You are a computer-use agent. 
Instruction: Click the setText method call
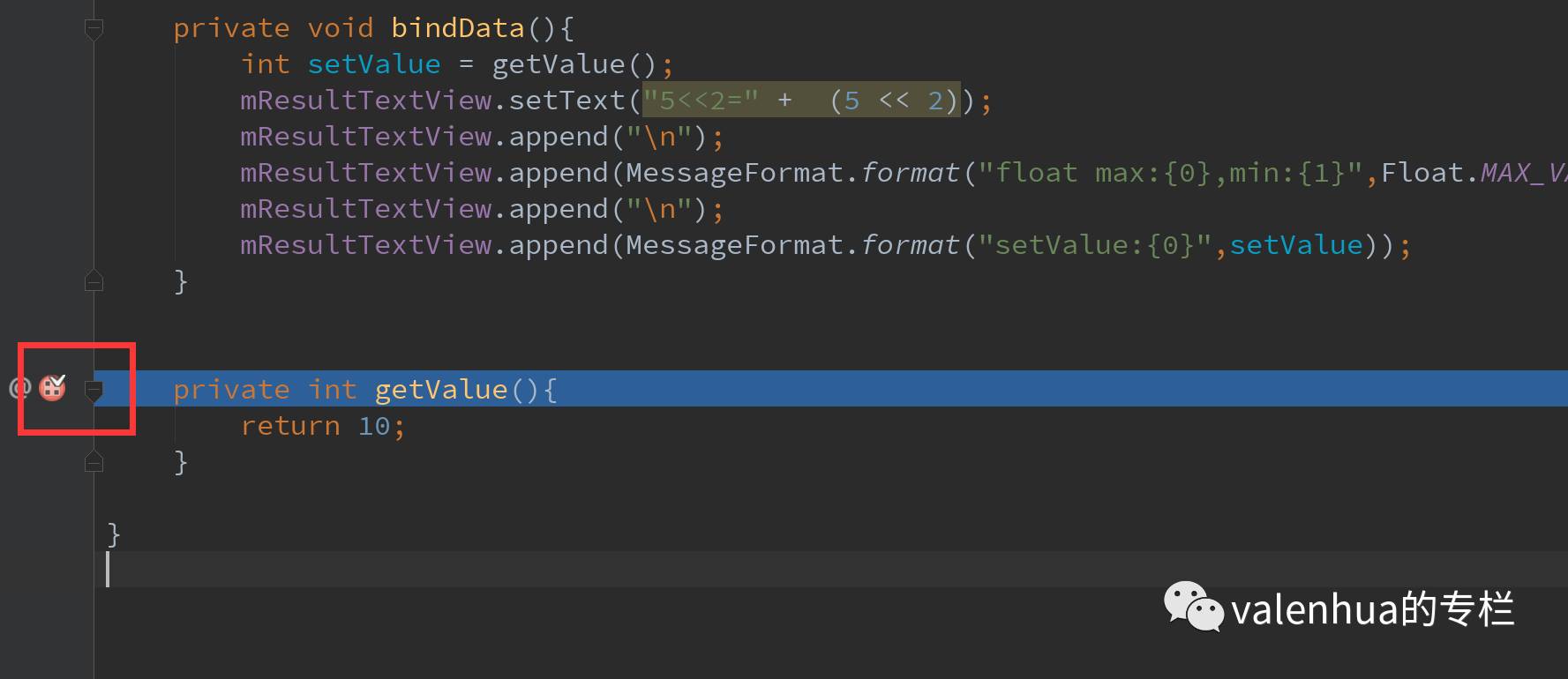tap(566, 101)
